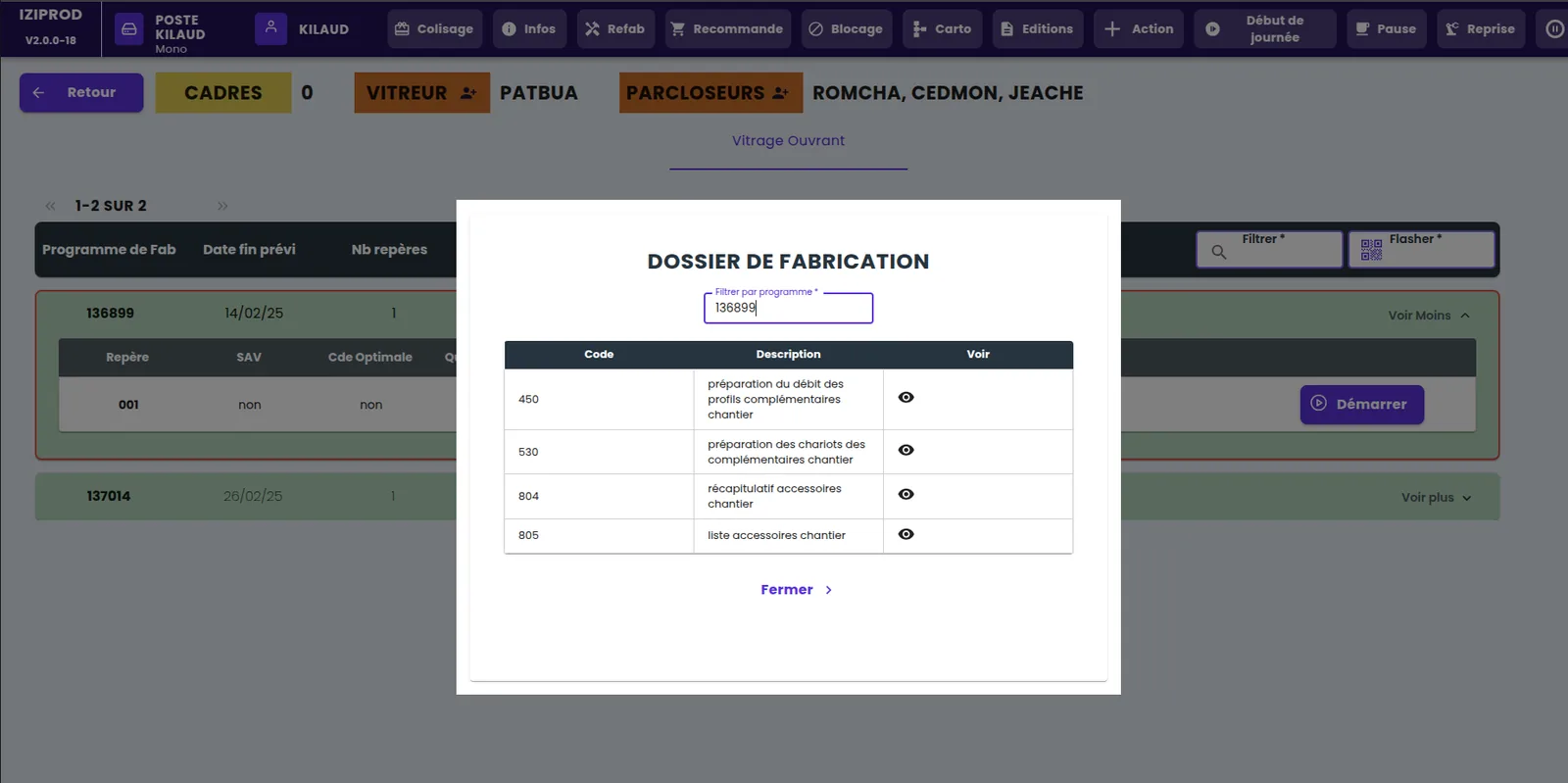Click the Programme de Fab column header
This screenshot has width=1568, height=783.
coord(109,250)
